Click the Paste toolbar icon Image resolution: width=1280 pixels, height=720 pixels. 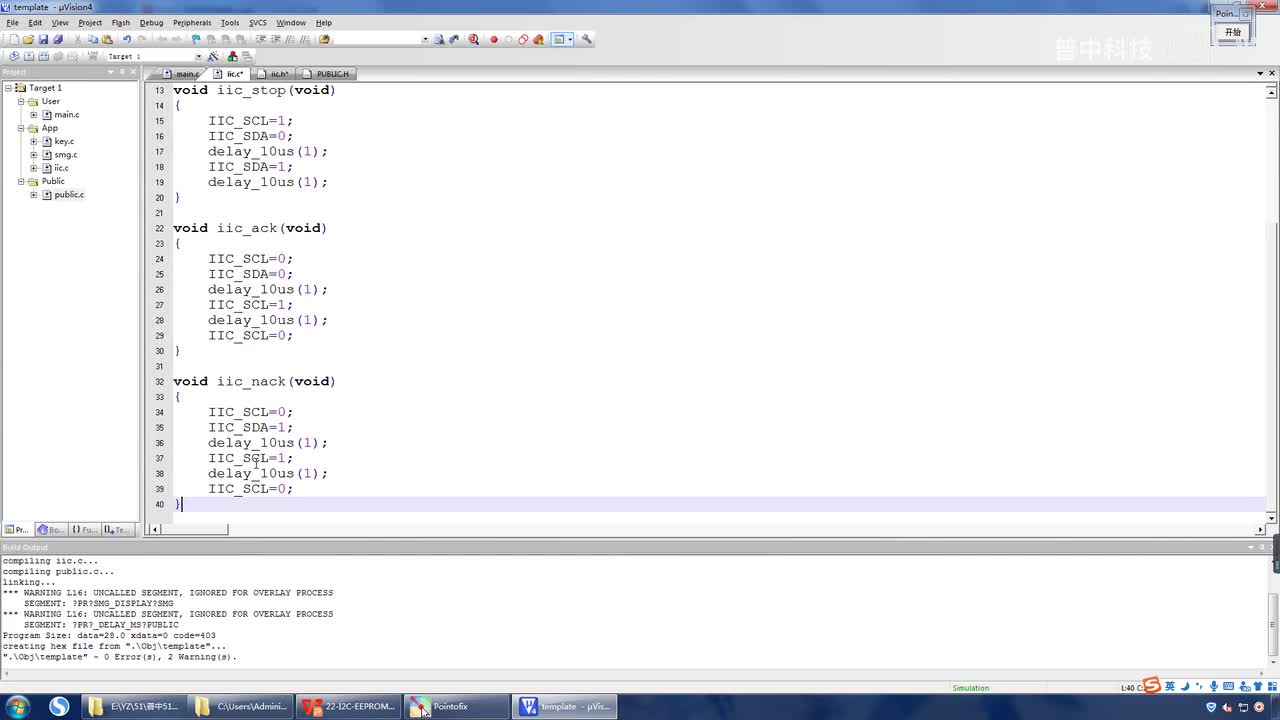(x=107, y=40)
